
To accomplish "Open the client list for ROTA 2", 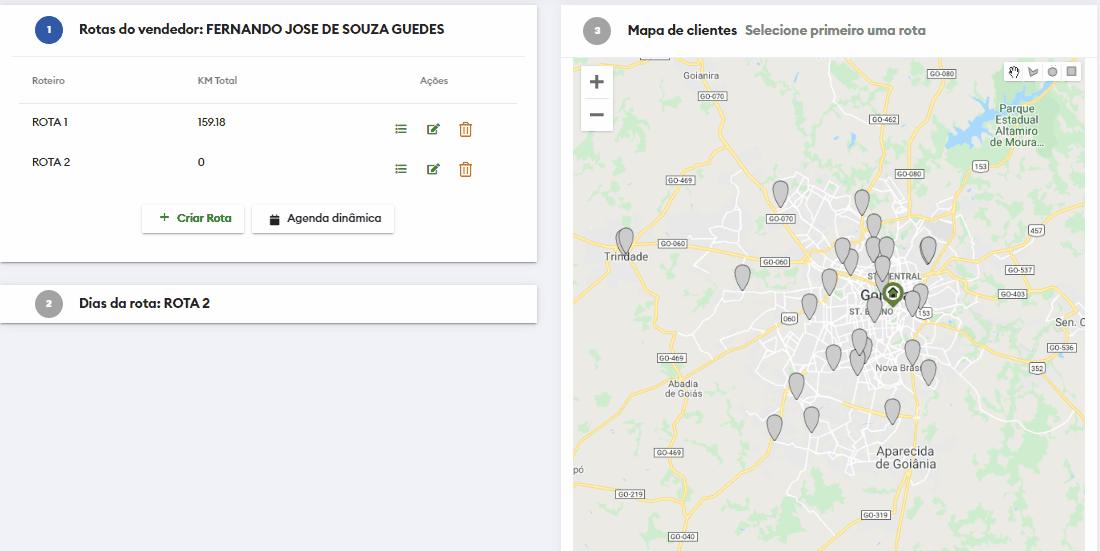I will pos(401,169).
